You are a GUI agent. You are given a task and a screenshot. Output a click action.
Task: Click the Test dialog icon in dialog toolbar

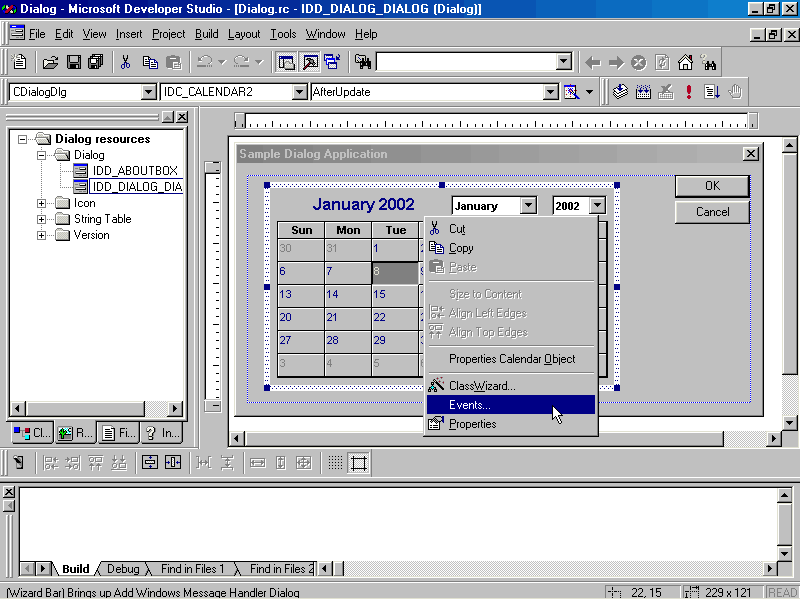(x=19, y=463)
